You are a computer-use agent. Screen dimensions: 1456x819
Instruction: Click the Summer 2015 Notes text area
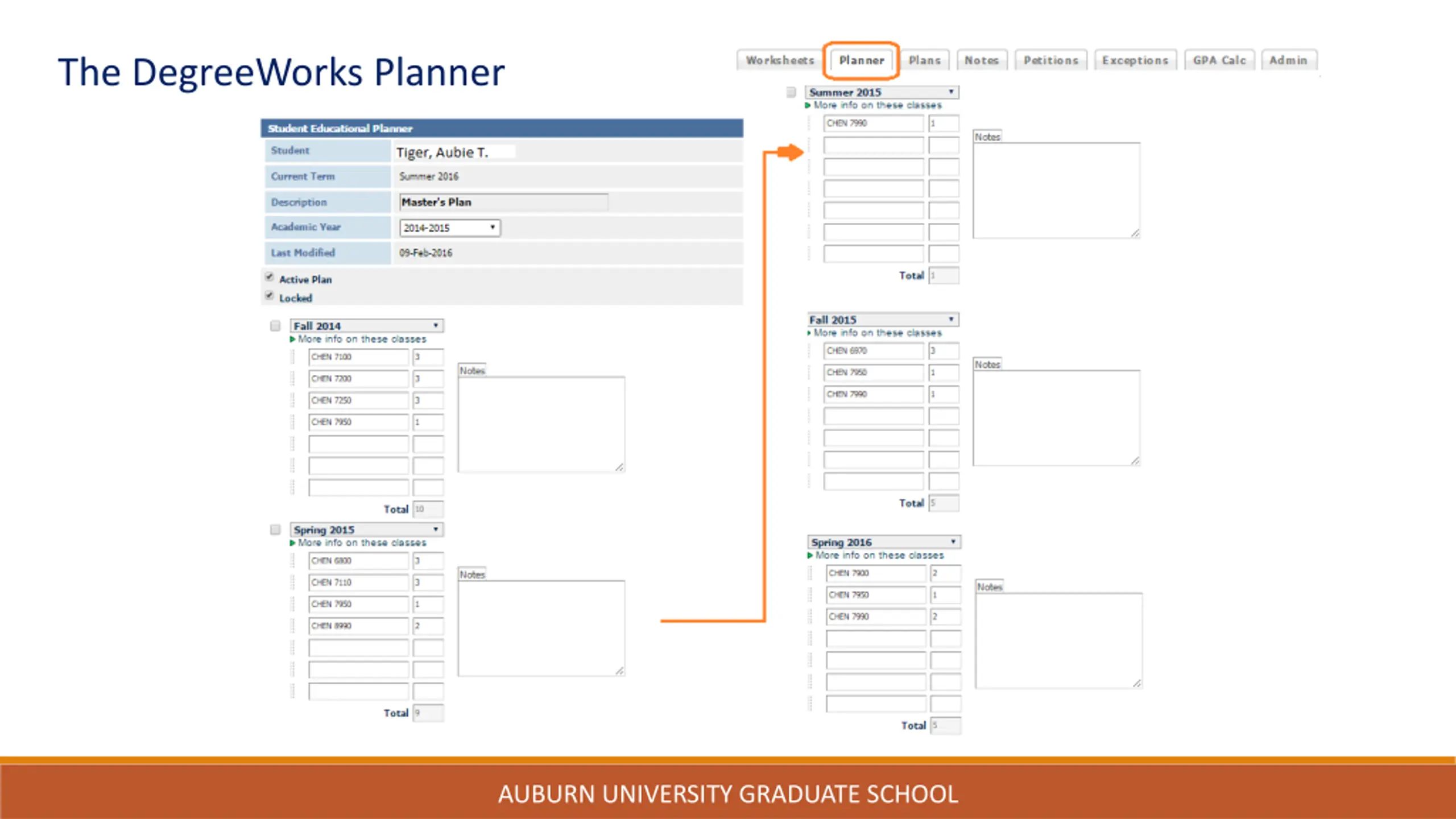(x=1057, y=191)
